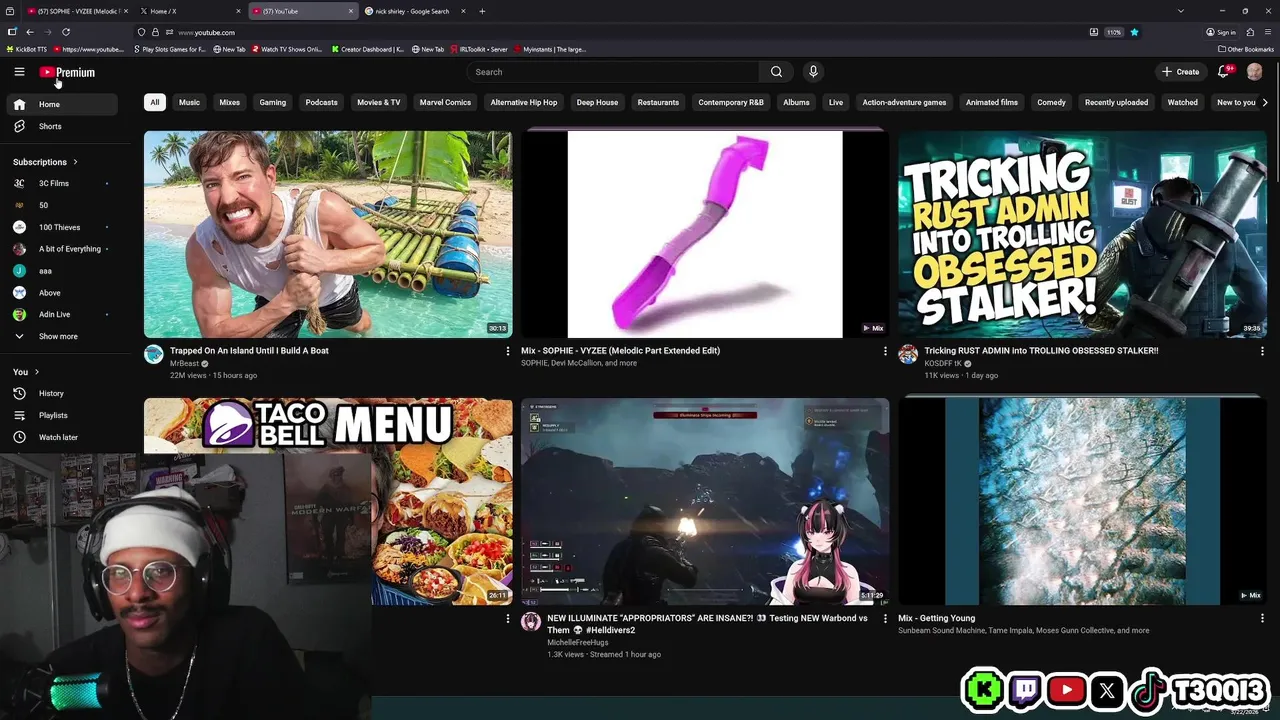This screenshot has width=1280, height=720.
Task: Click the YouTube Premium logo
Action: [x=67, y=72]
